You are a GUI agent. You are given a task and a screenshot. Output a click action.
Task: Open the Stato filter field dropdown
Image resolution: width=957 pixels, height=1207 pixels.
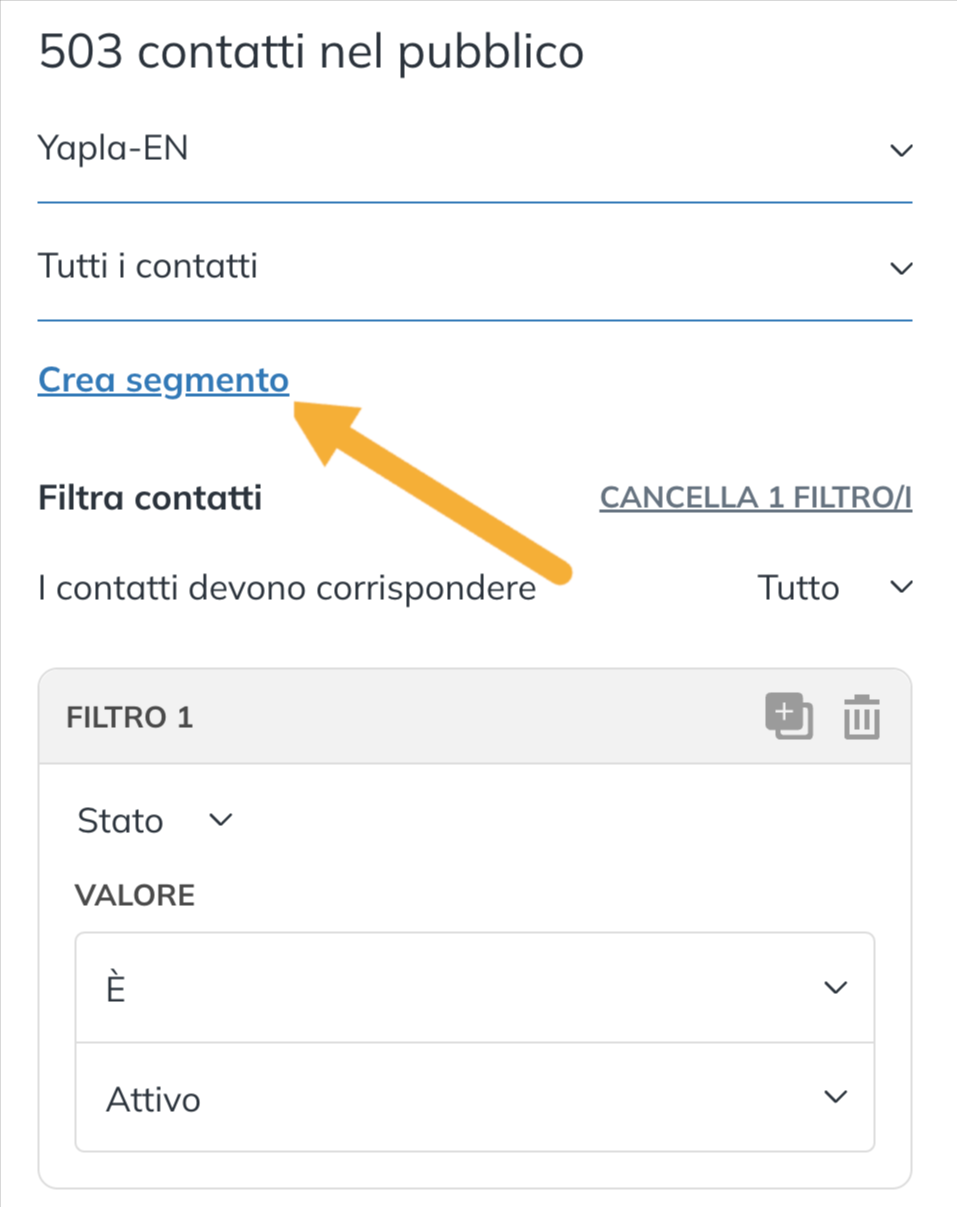click(155, 821)
